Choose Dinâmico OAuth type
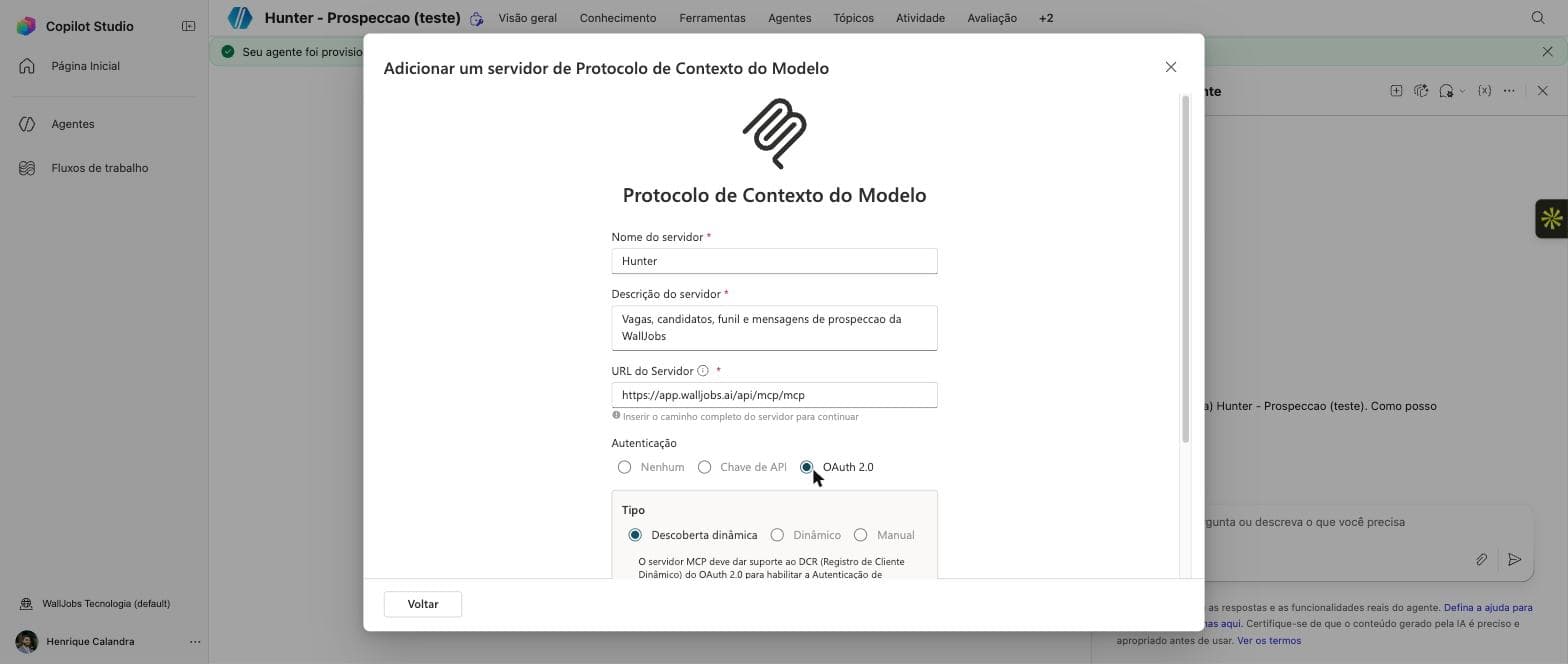 coord(777,535)
